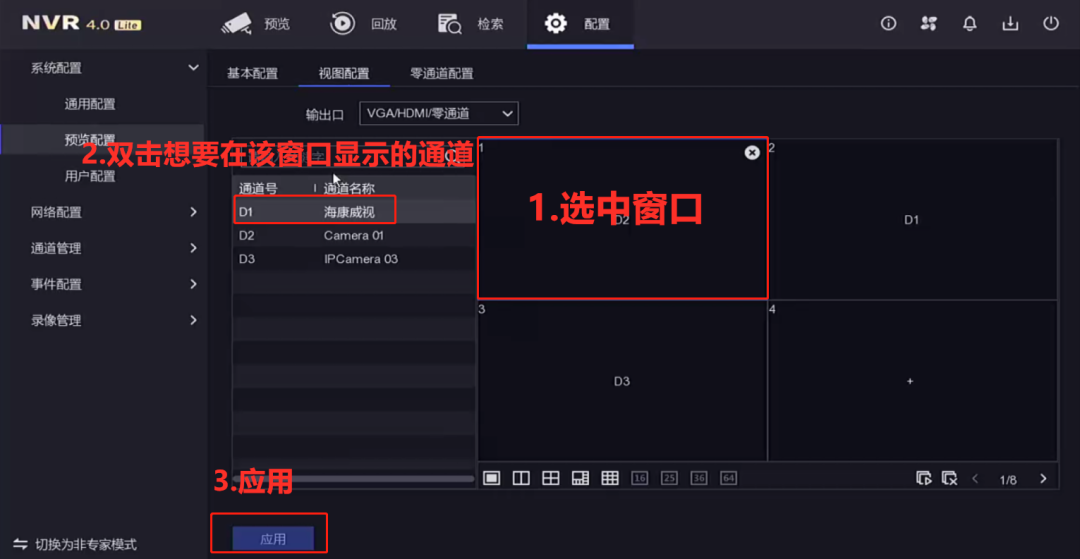1080x559 pixels.
Task: Remove channel from window 1 with X
Action: [752, 153]
